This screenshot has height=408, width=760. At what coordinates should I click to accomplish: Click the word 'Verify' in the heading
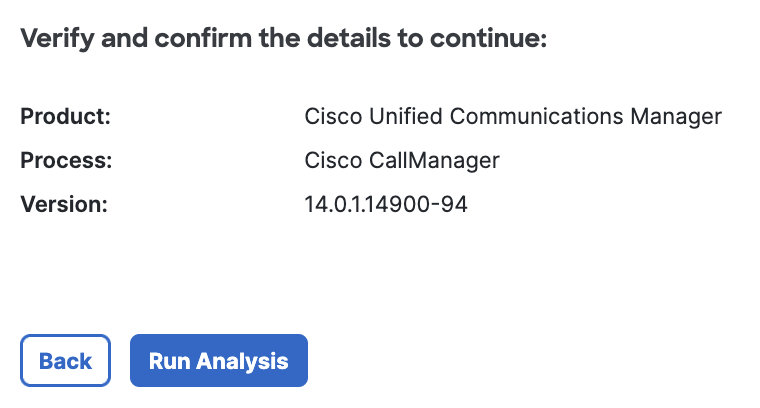coord(50,39)
